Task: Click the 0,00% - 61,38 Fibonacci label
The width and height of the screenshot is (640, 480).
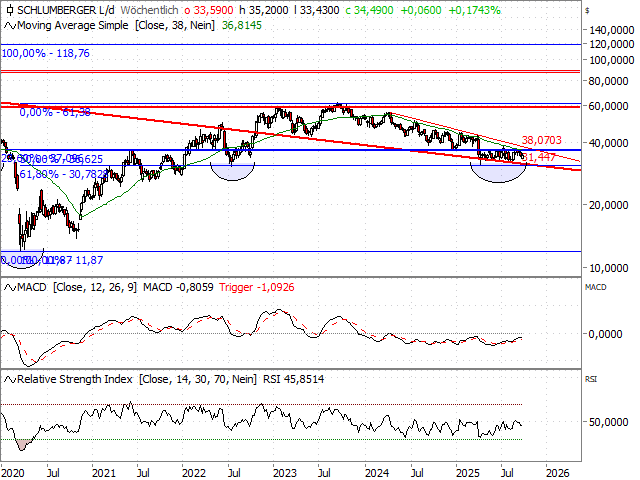Action: tap(55, 112)
